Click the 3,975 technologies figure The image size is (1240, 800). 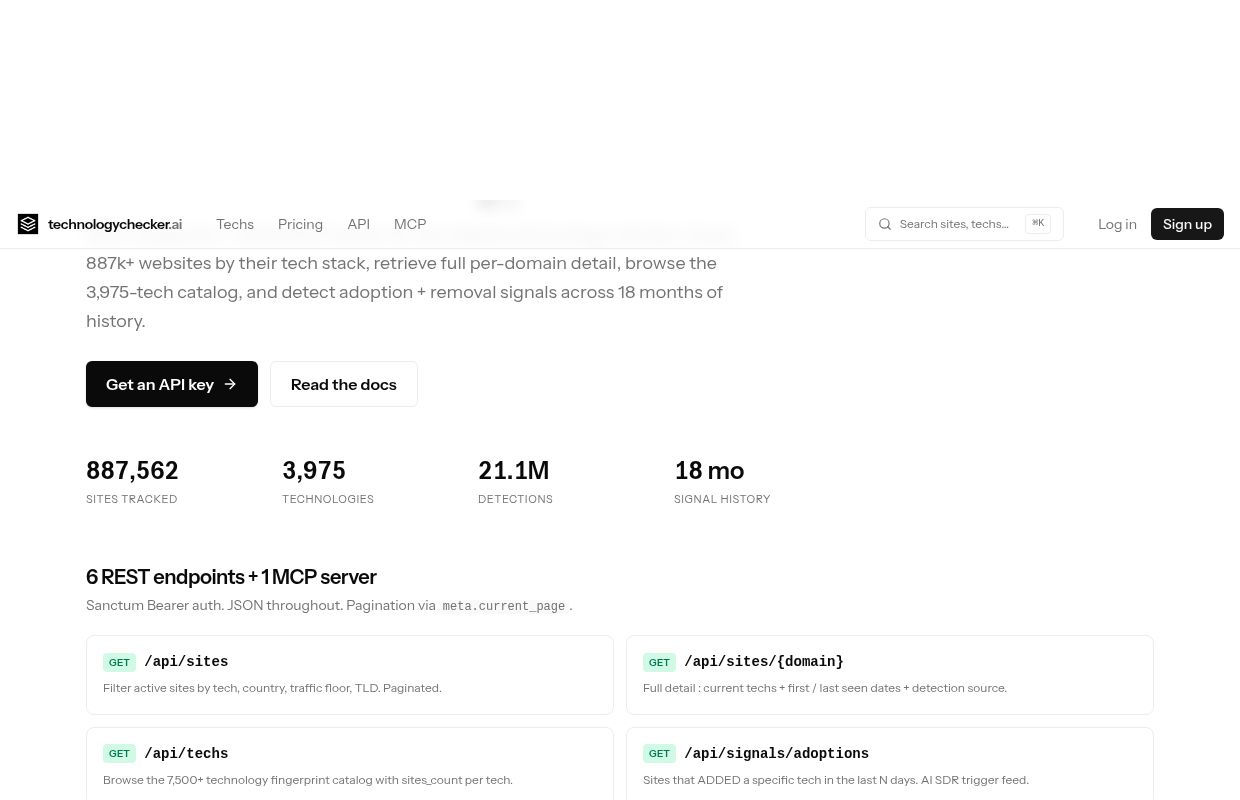click(x=314, y=470)
